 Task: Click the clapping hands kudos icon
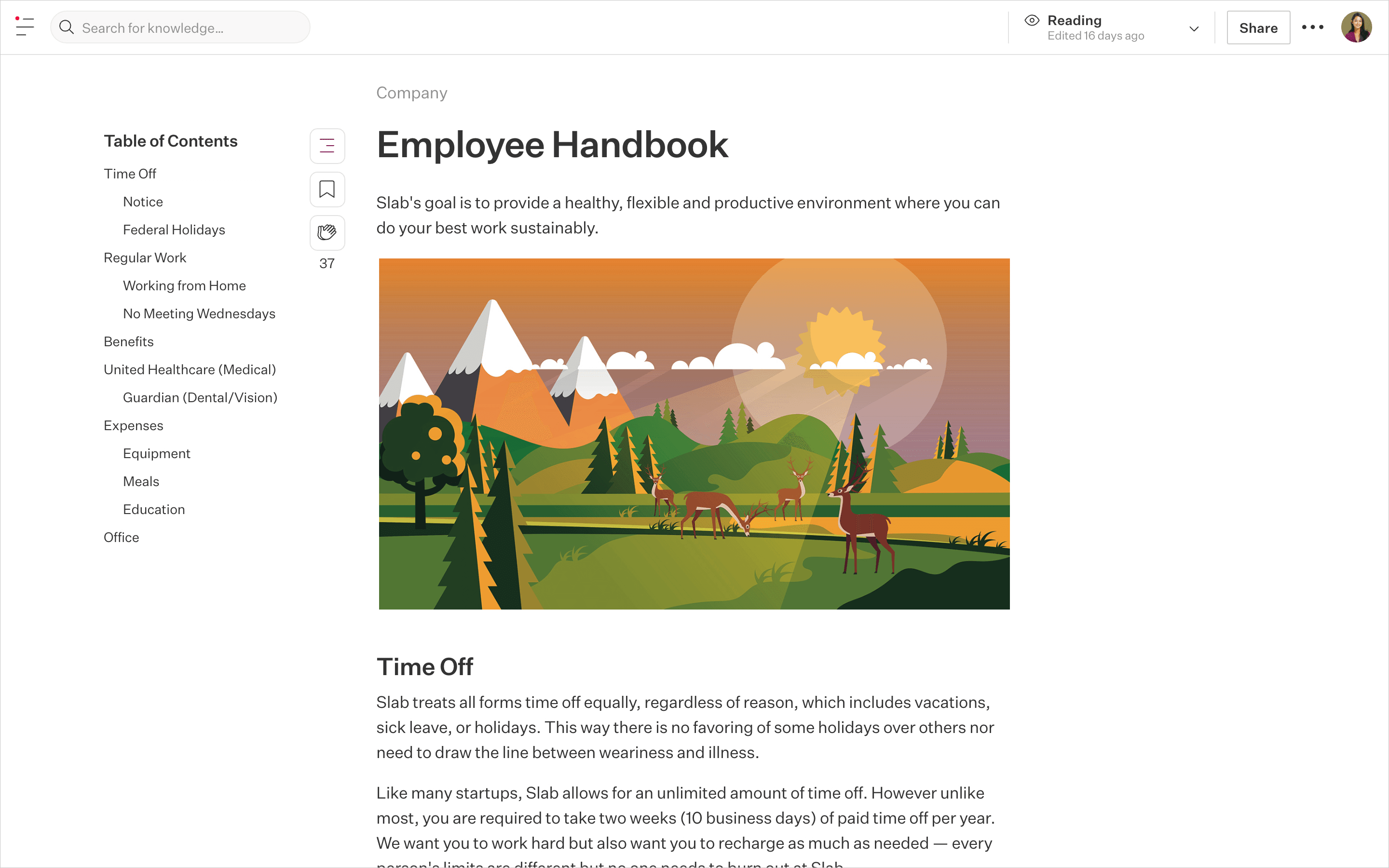click(x=327, y=232)
